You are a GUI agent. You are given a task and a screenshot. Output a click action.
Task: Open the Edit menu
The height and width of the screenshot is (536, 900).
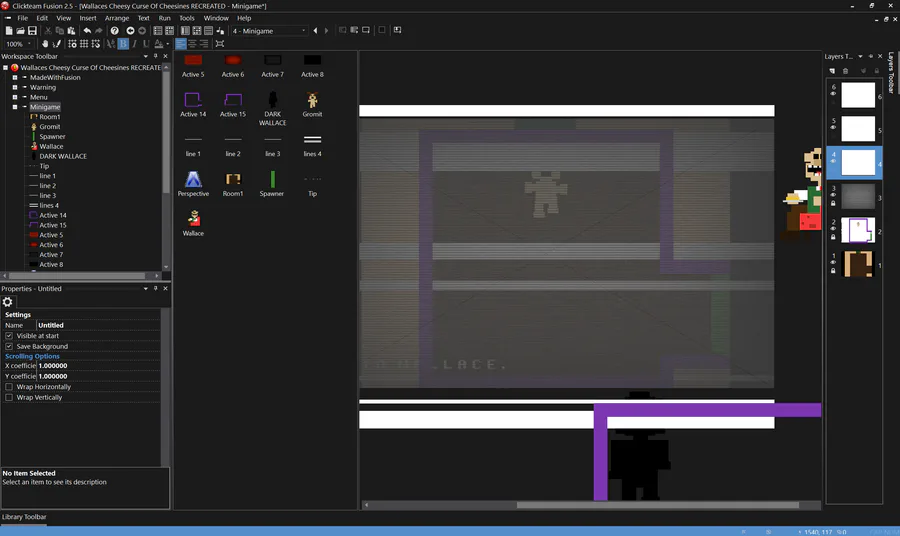click(42, 18)
